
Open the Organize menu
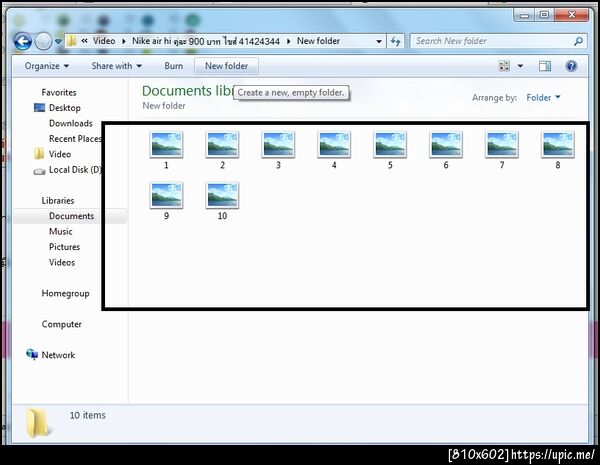47,66
